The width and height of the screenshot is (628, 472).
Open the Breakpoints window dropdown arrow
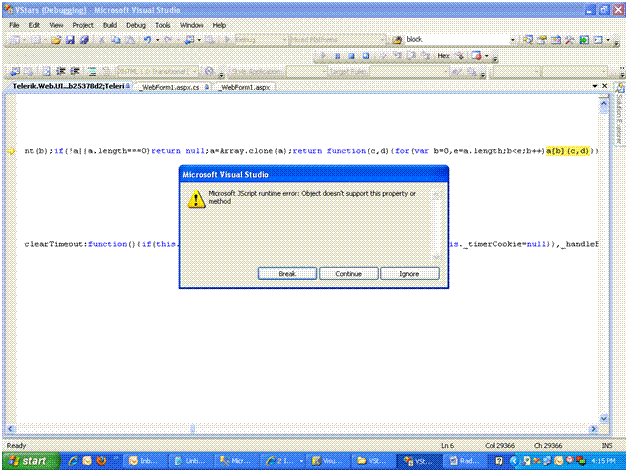click(487, 56)
